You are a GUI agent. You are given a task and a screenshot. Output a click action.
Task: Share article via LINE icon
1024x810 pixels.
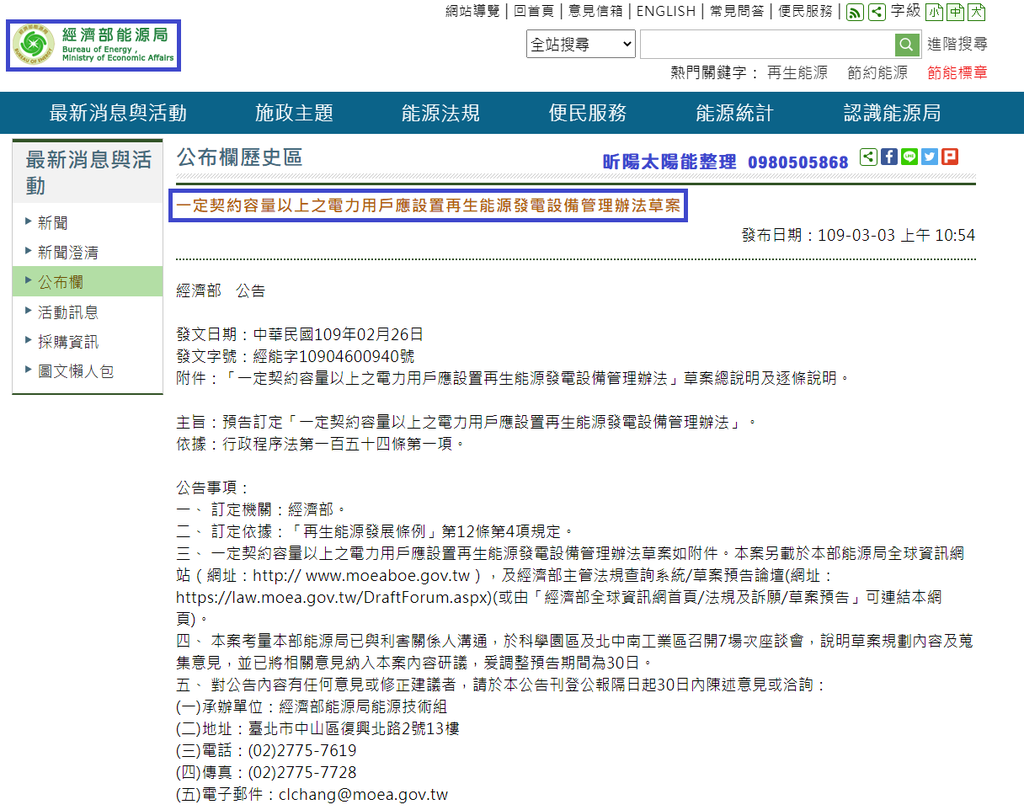pyautogui.click(x=909, y=157)
